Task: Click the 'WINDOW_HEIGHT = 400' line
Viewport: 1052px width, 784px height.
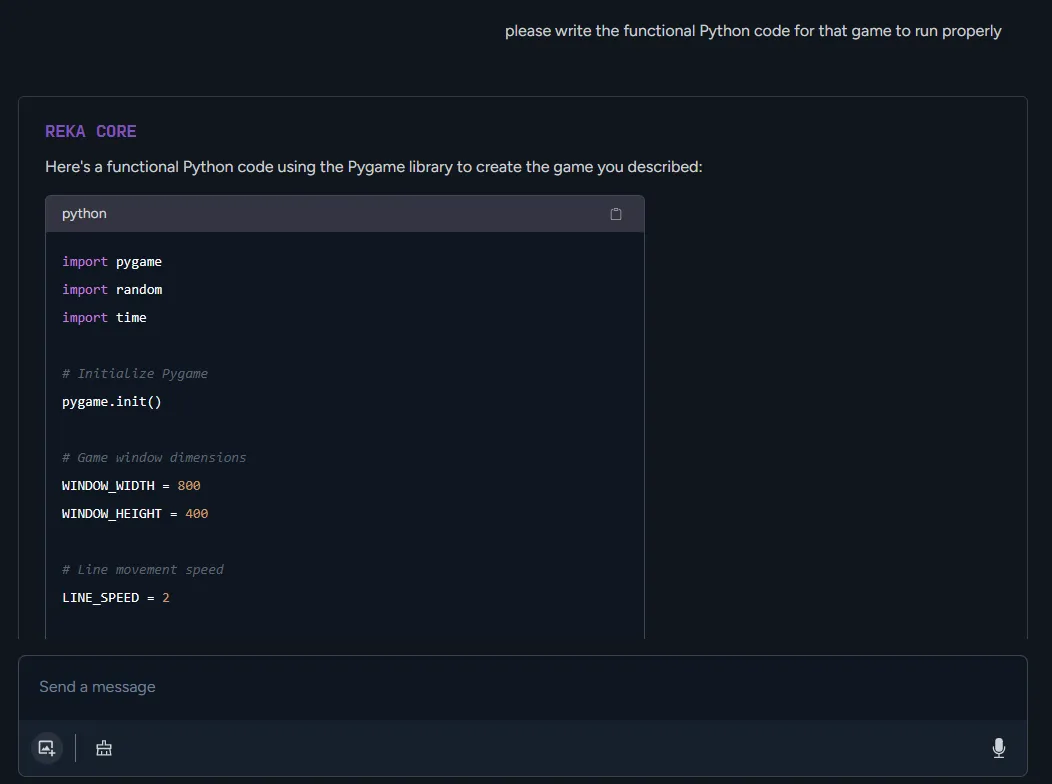Action: coord(135,514)
